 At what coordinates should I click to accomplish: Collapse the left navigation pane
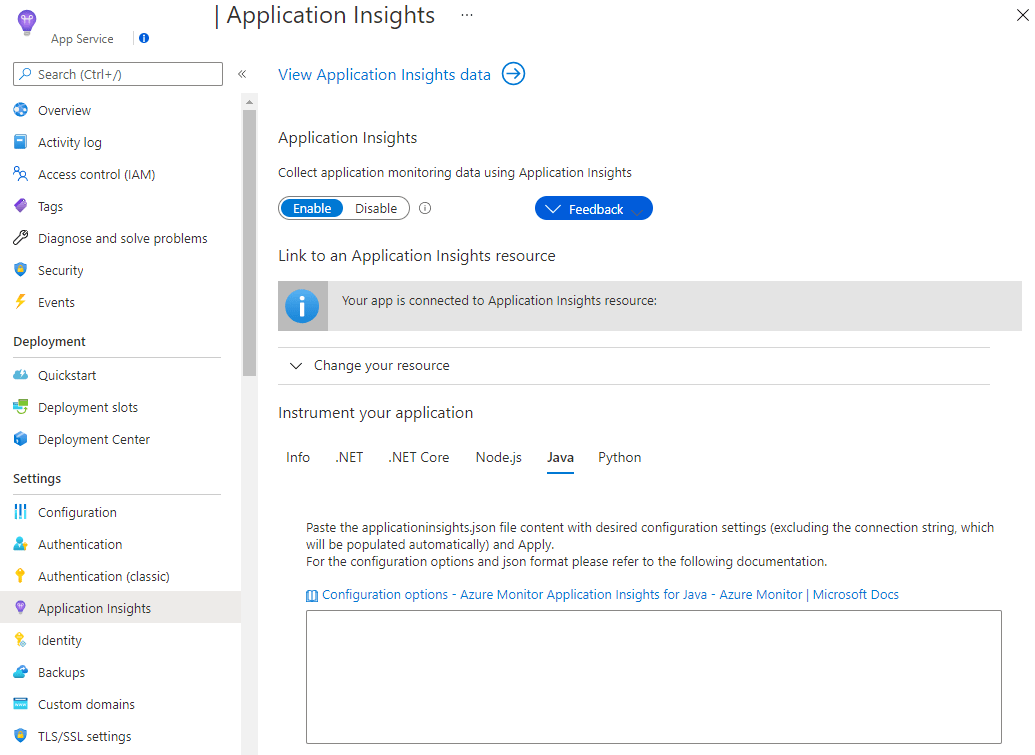[x=241, y=73]
